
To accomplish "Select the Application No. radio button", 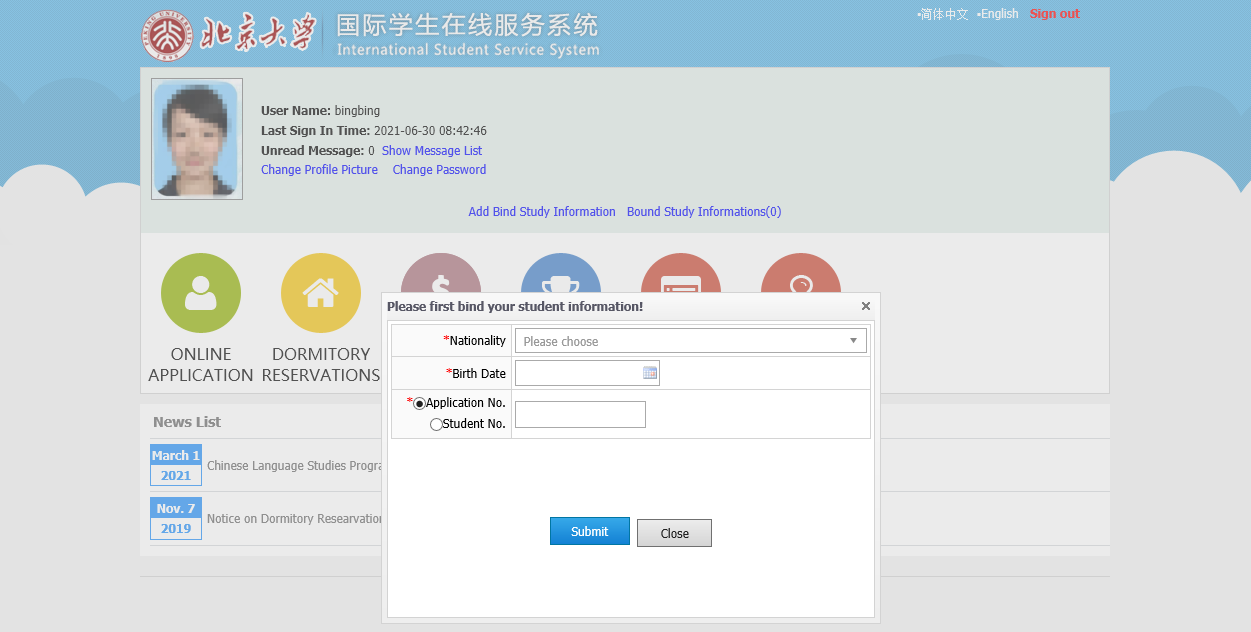I will point(419,403).
